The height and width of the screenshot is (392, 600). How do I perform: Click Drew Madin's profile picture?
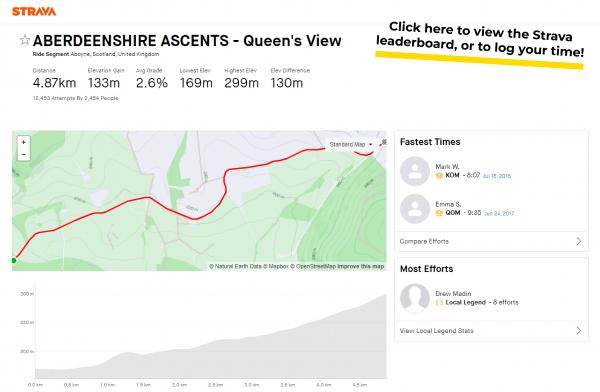tap(415, 298)
